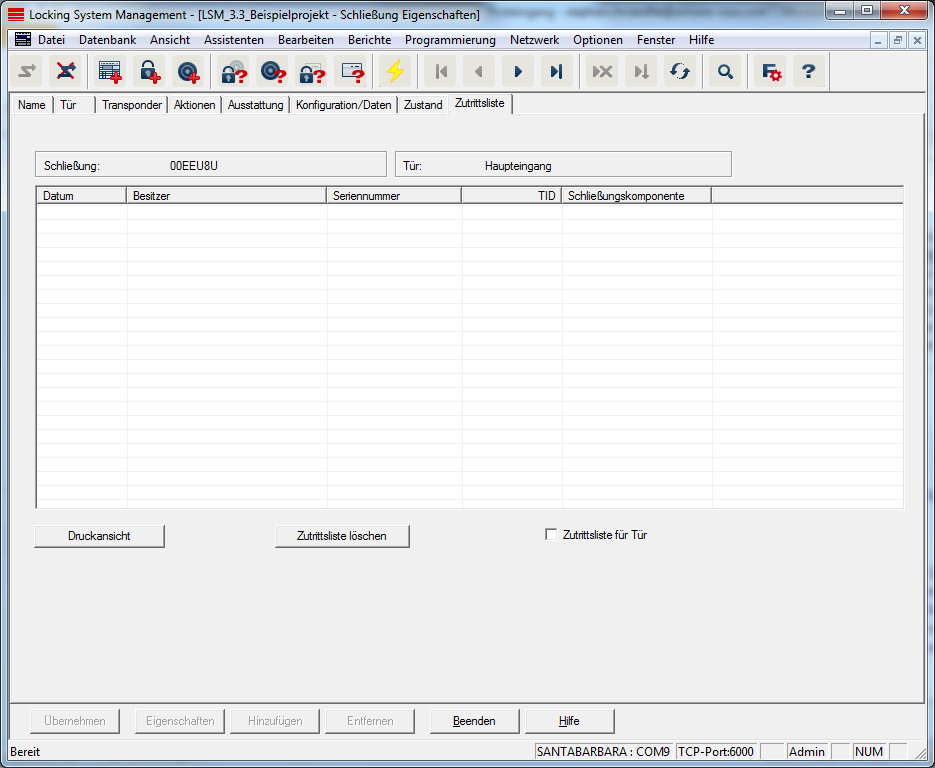Click the add new lock icon

coord(149,72)
